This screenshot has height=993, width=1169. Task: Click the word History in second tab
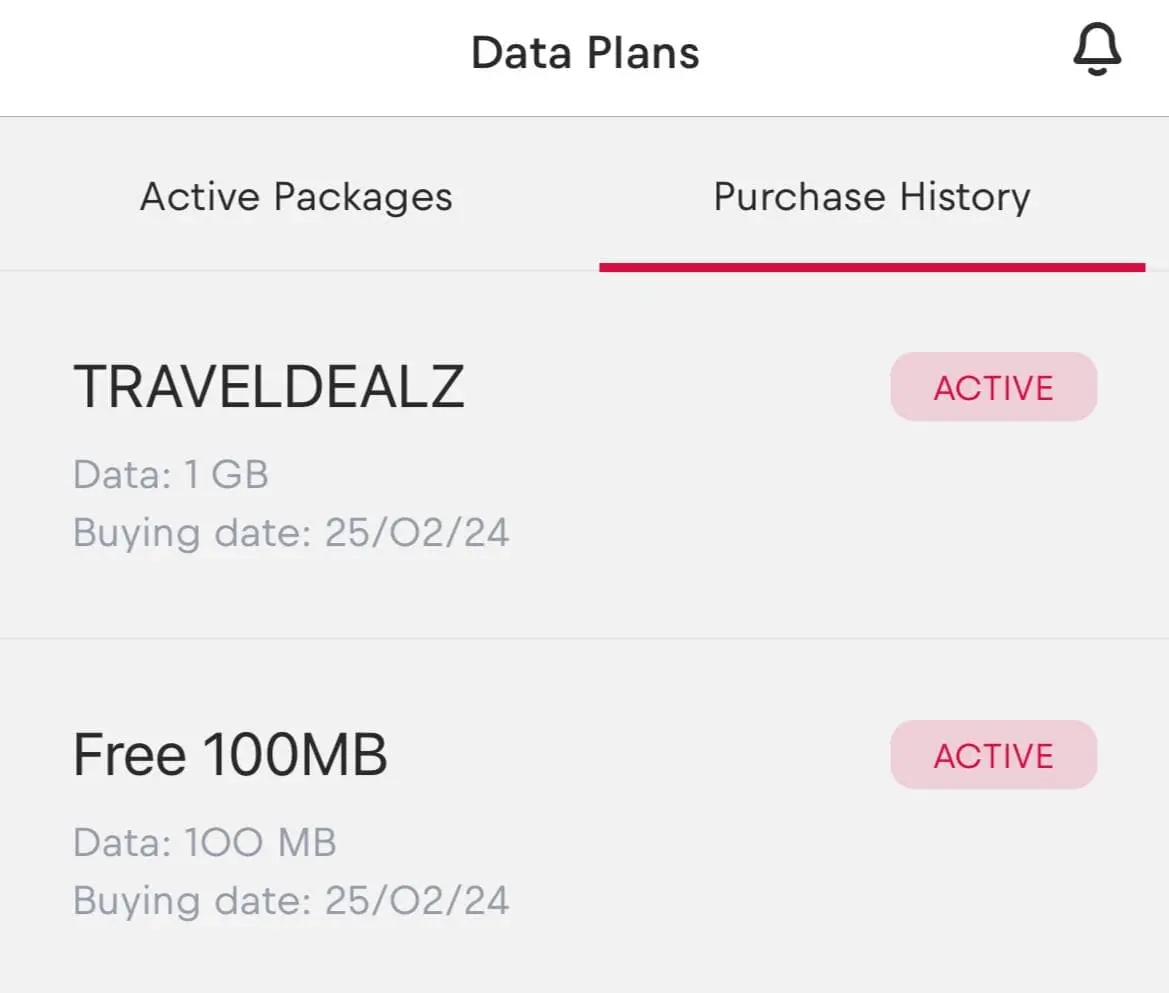(964, 196)
